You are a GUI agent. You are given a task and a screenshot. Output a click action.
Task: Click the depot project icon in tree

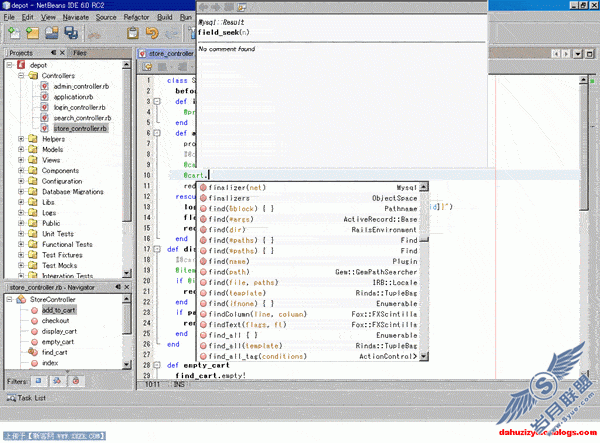click(21, 65)
